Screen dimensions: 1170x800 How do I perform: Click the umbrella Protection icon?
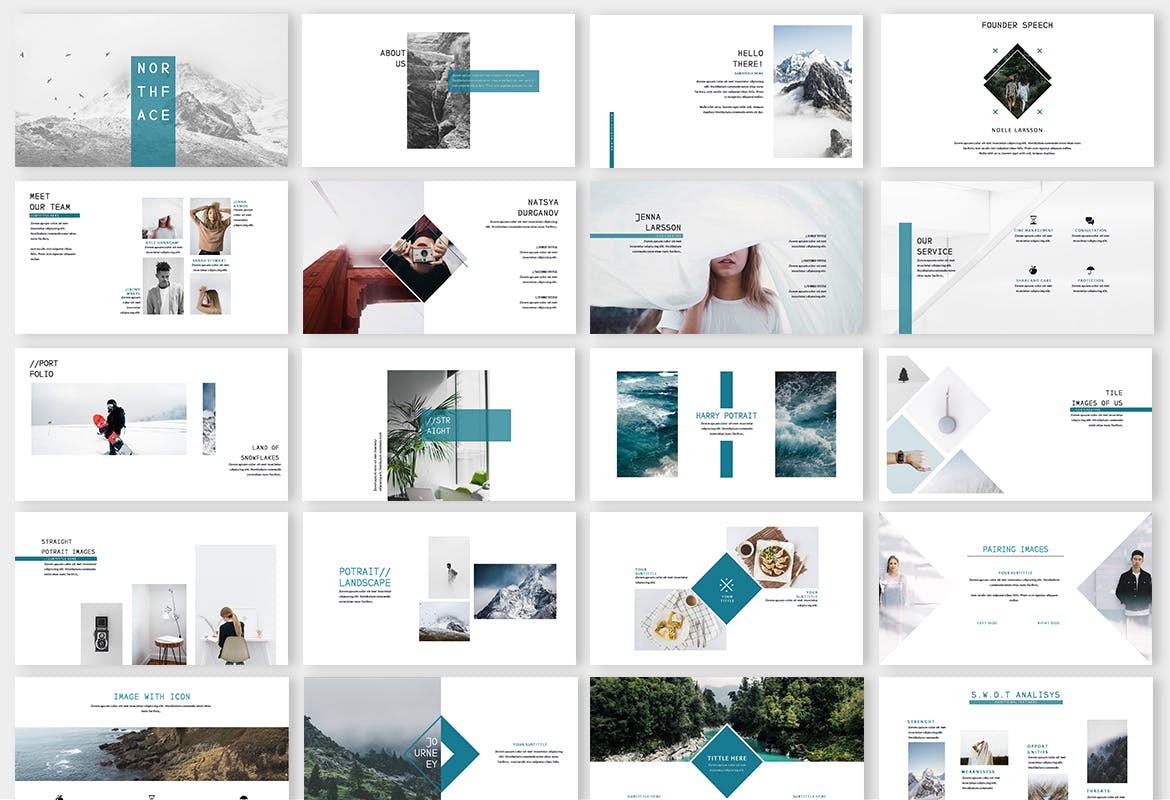(1090, 270)
